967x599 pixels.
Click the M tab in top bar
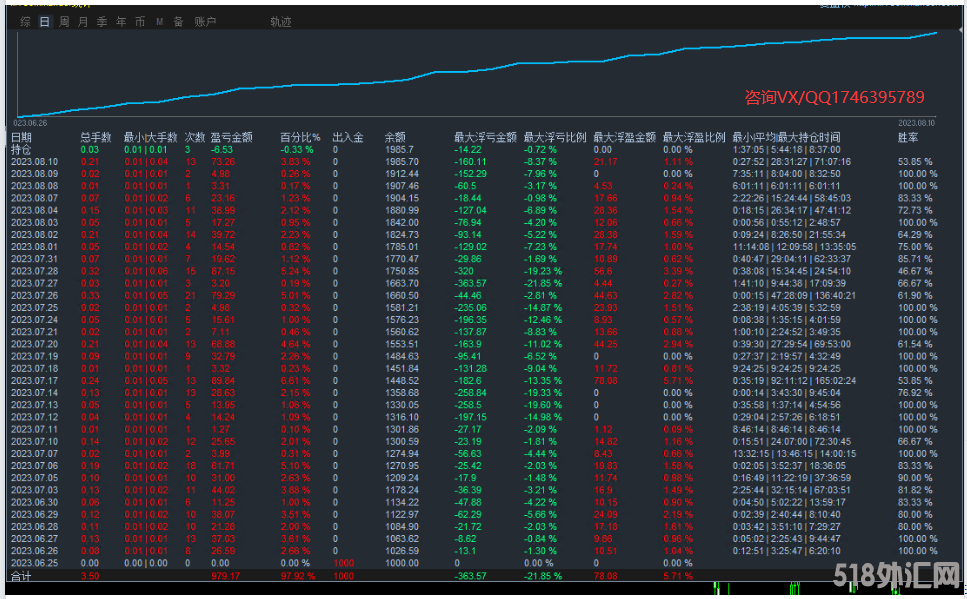[159, 21]
